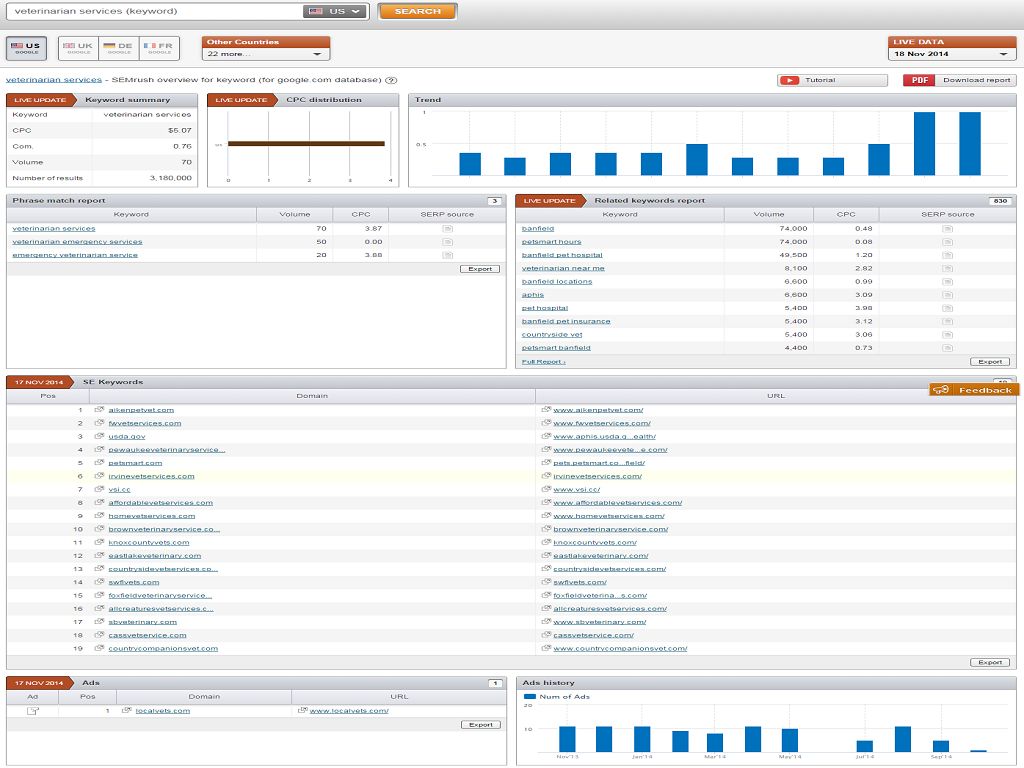Sort Related keywords by Volume column header

tap(768, 214)
